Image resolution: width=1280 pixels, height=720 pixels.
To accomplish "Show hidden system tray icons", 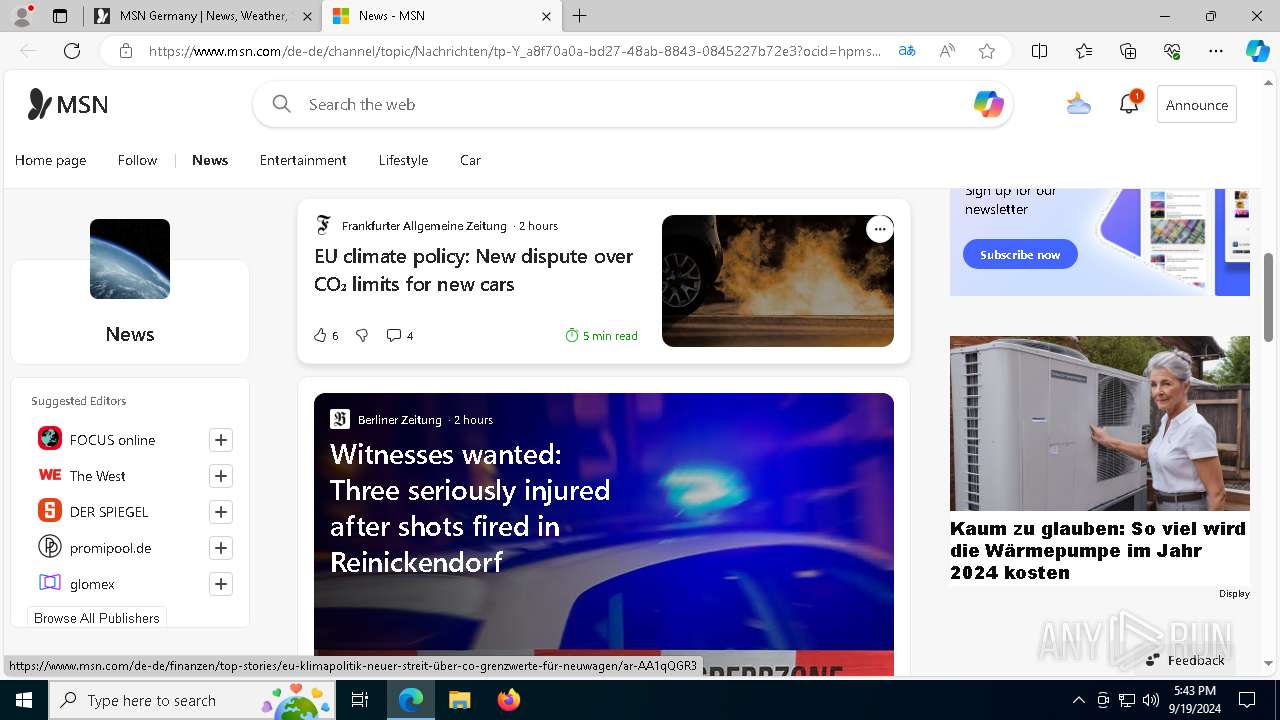I will tap(1078, 700).
